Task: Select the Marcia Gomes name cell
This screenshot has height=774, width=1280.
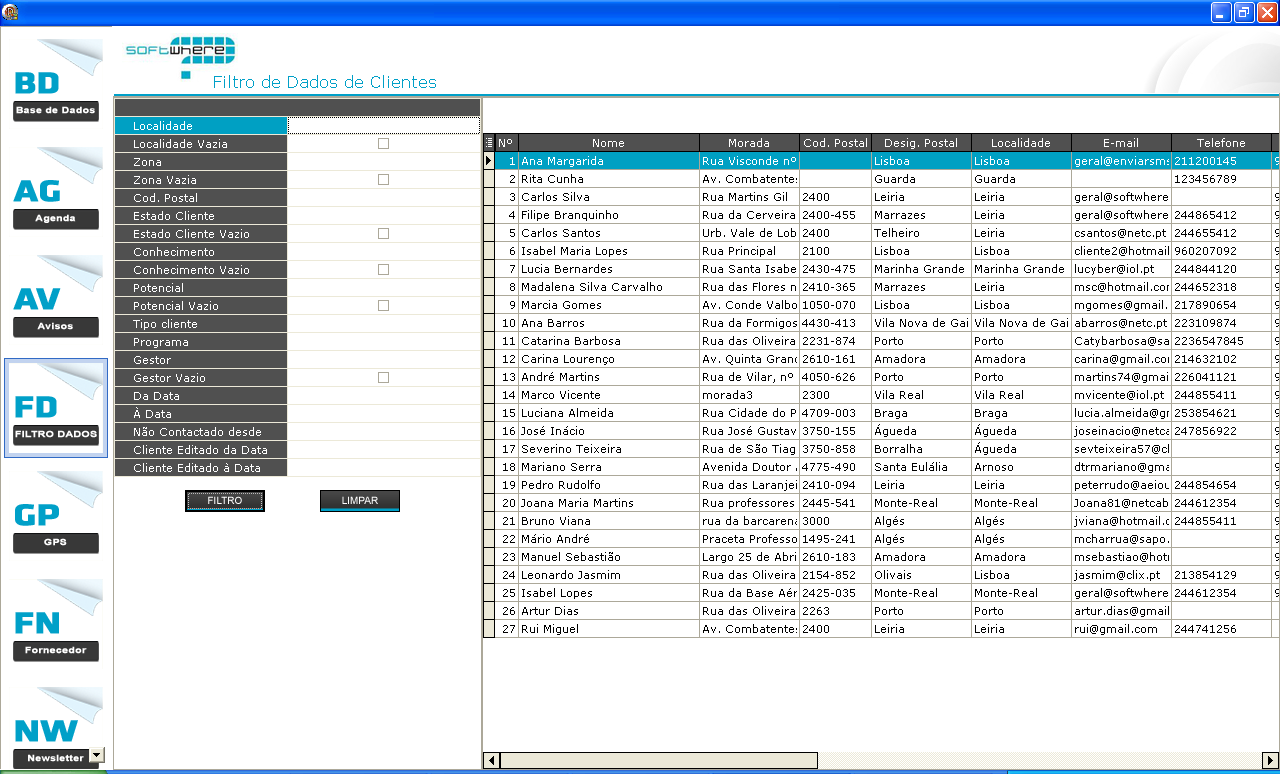Action: (609, 305)
